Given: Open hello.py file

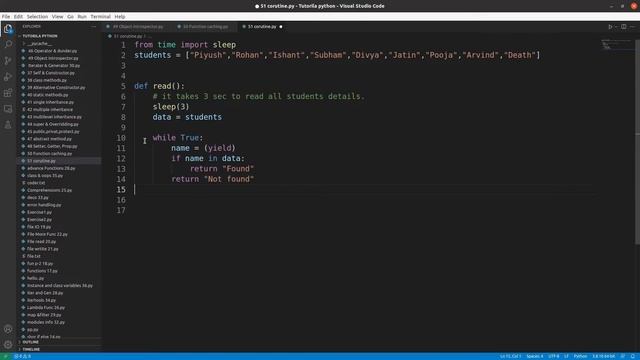Looking at the screenshot, I should coord(36,278).
